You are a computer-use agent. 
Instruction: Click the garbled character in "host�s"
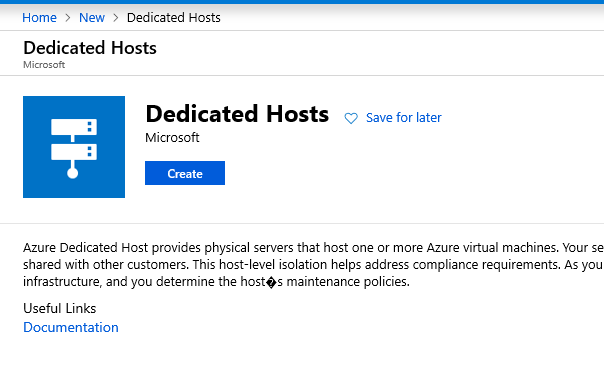(x=271, y=283)
